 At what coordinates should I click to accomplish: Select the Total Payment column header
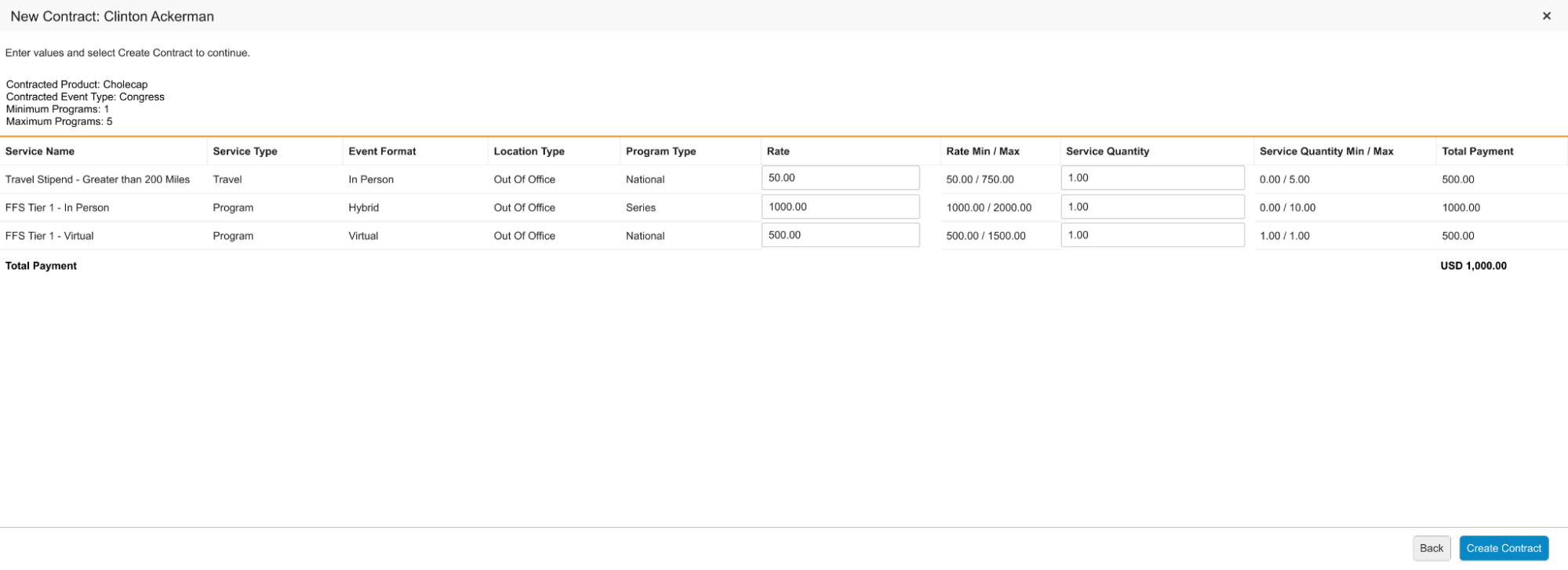click(1477, 151)
